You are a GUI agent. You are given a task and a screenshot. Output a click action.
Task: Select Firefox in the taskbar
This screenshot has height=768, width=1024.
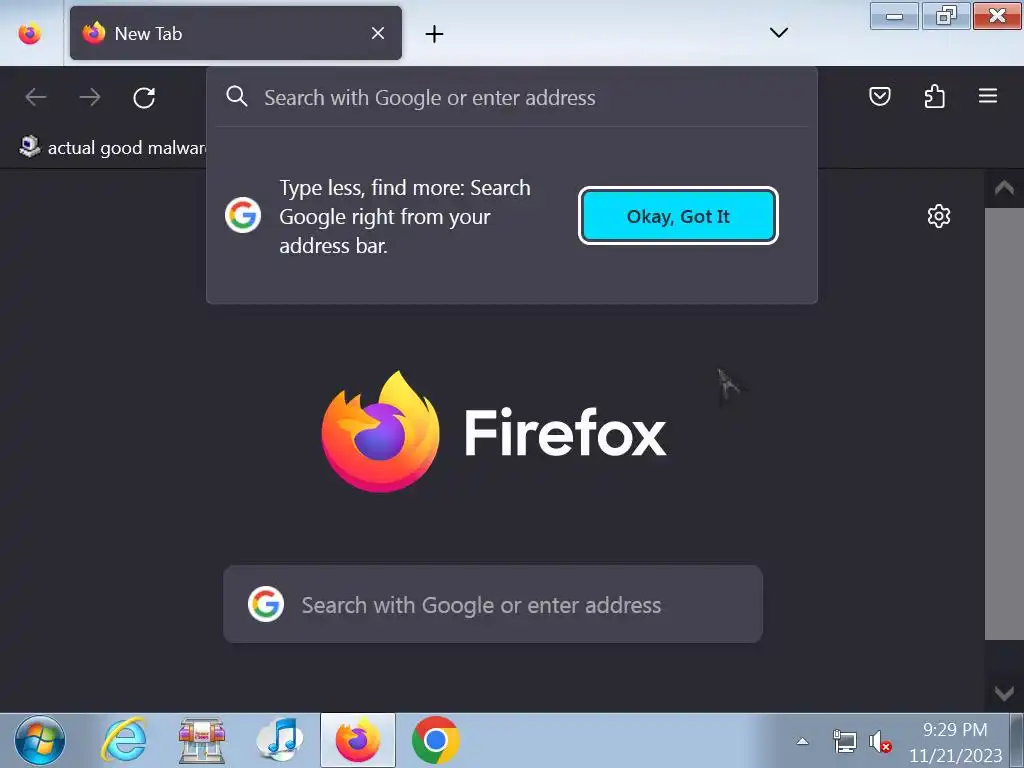[x=358, y=741]
